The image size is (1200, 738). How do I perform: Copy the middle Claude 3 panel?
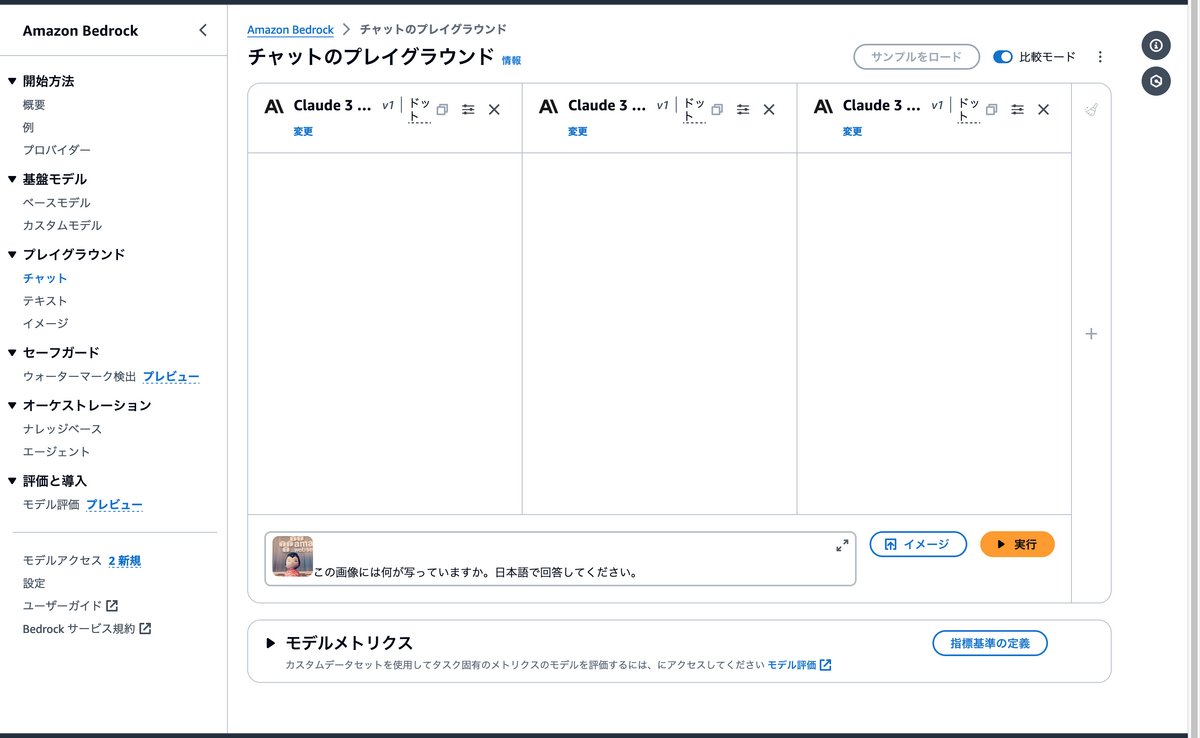717,110
